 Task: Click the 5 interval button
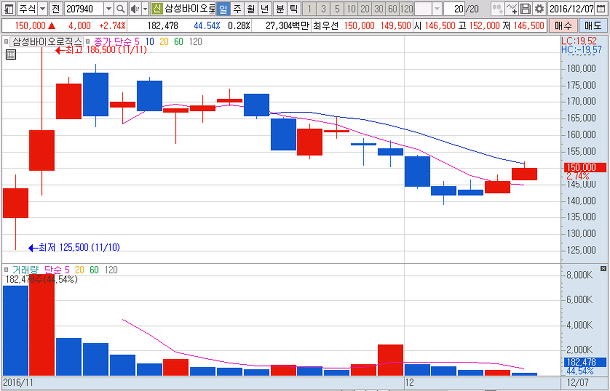[x=337, y=8]
